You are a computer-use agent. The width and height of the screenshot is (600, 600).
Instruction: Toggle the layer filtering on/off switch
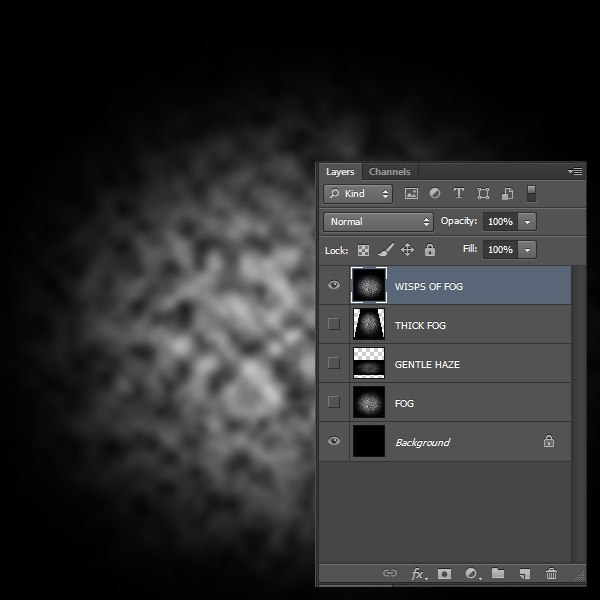(532, 194)
